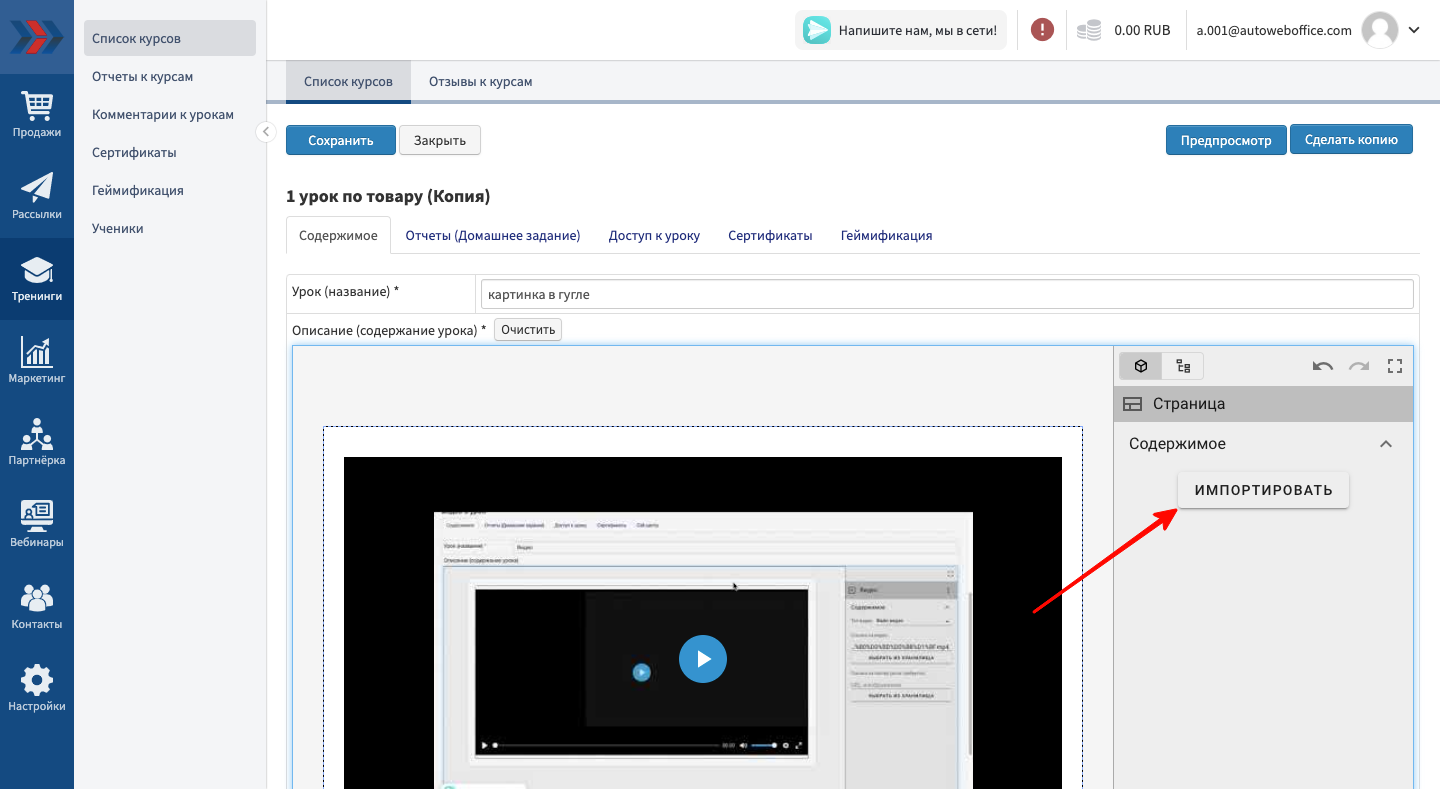Click the Сохранить button
This screenshot has width=1440, height=789.
click(340, 140)
